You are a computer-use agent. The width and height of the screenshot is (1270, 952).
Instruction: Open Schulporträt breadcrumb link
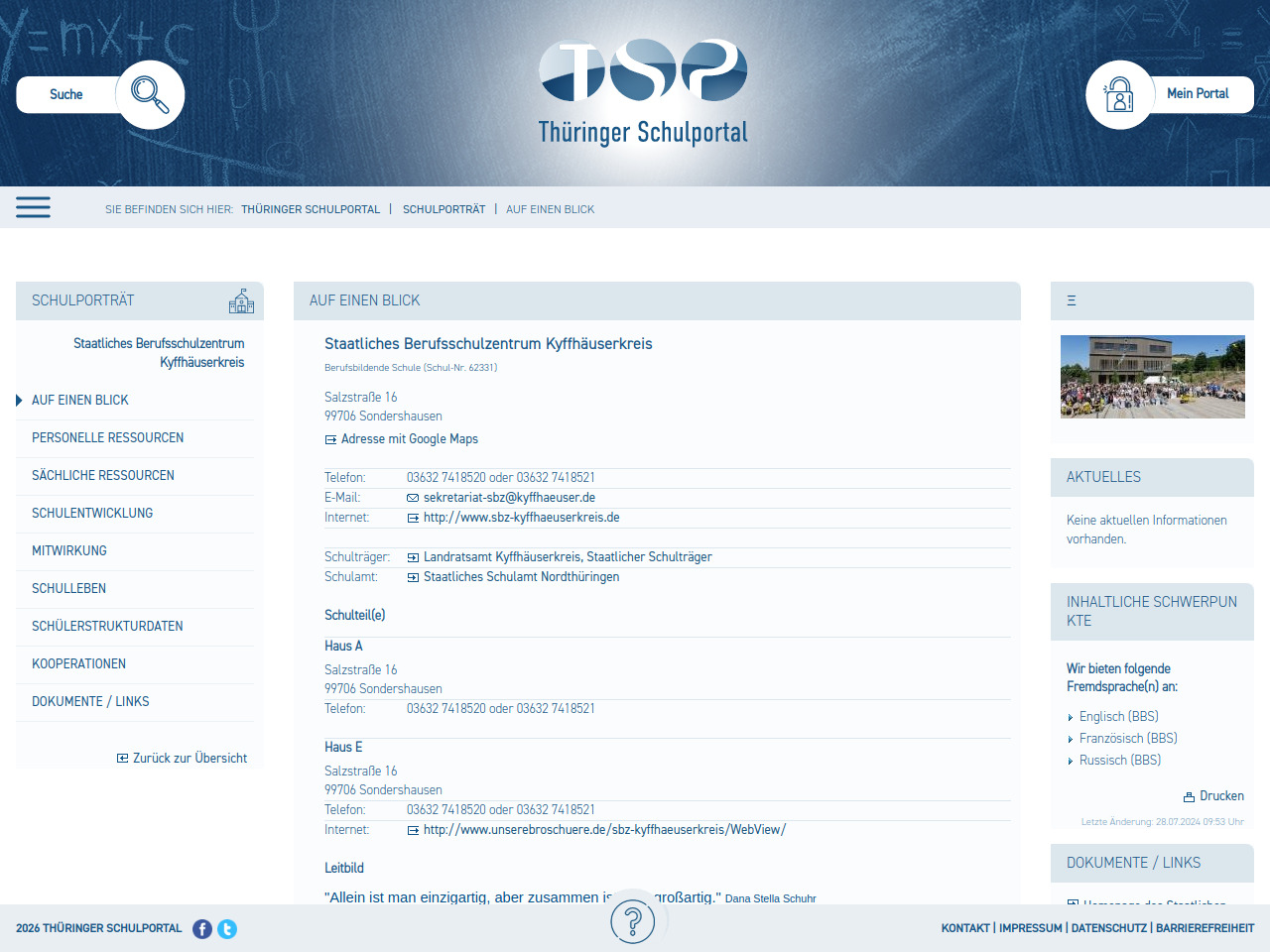click(444, 209)
